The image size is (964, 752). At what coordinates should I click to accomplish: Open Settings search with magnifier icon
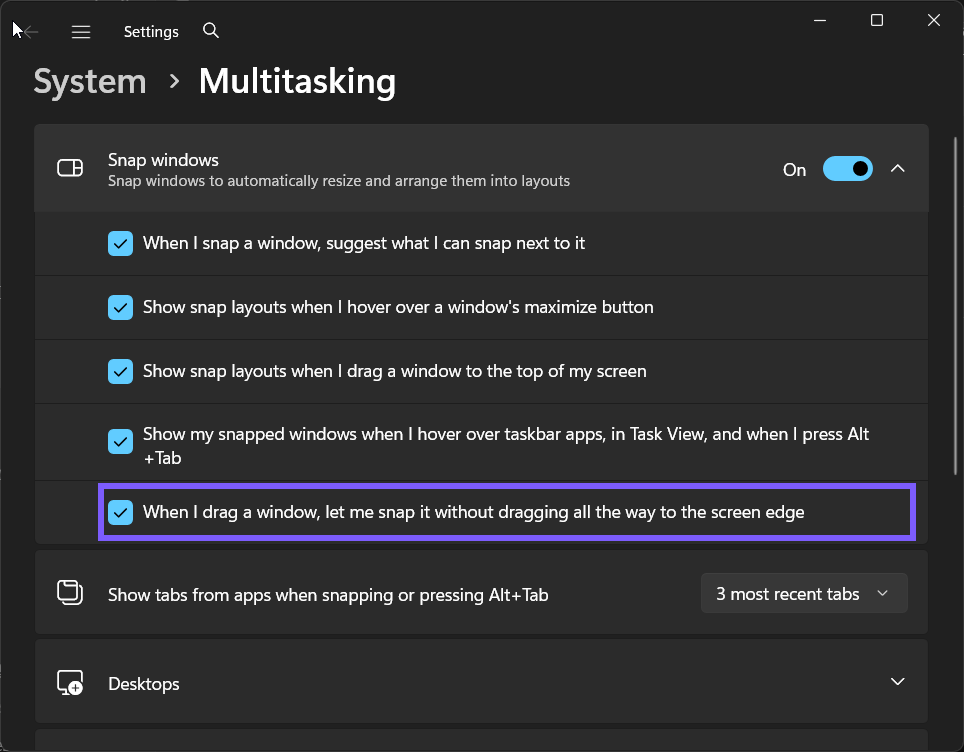211,30
